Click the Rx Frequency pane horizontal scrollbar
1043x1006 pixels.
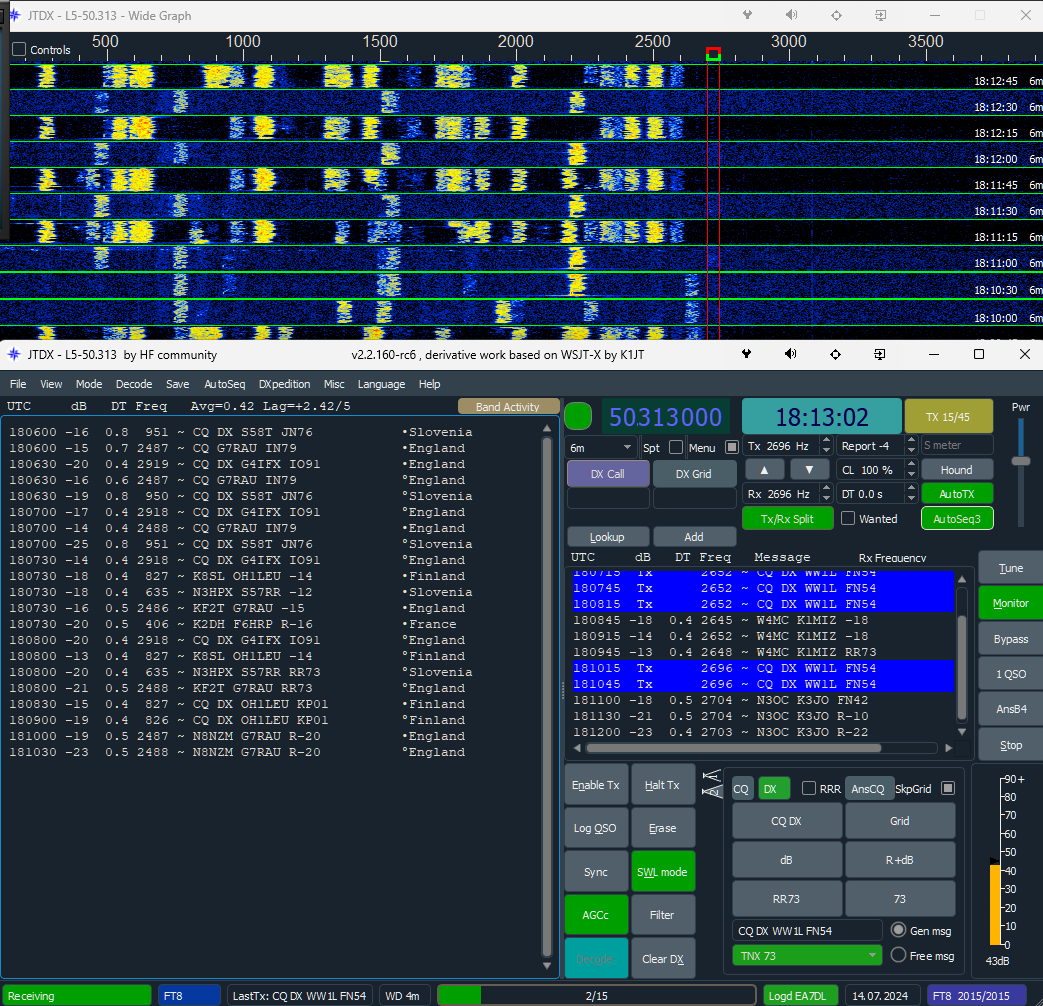[734, 748]
